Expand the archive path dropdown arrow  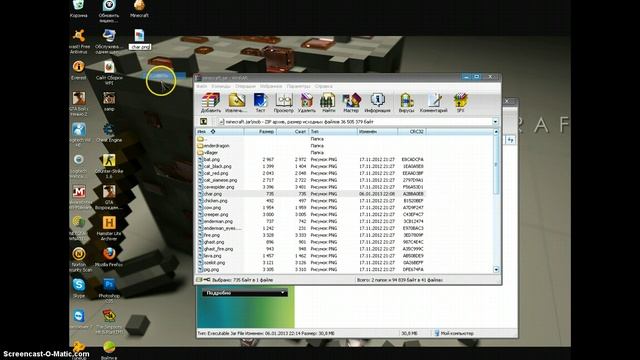(495, 122)
